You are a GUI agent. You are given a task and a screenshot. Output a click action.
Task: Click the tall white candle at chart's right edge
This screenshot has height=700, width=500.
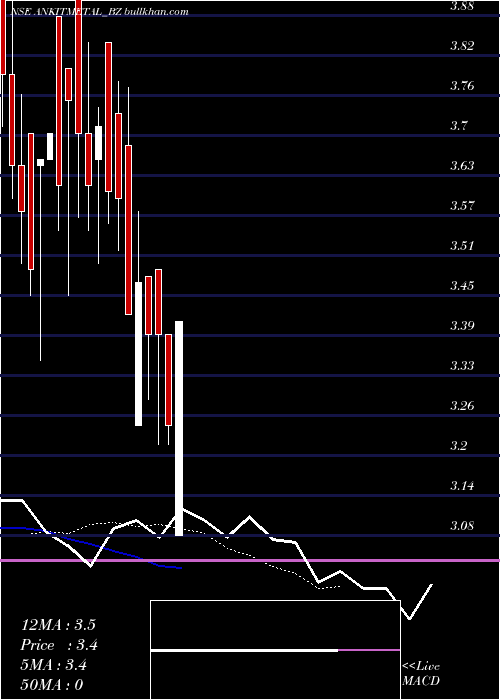179,428
